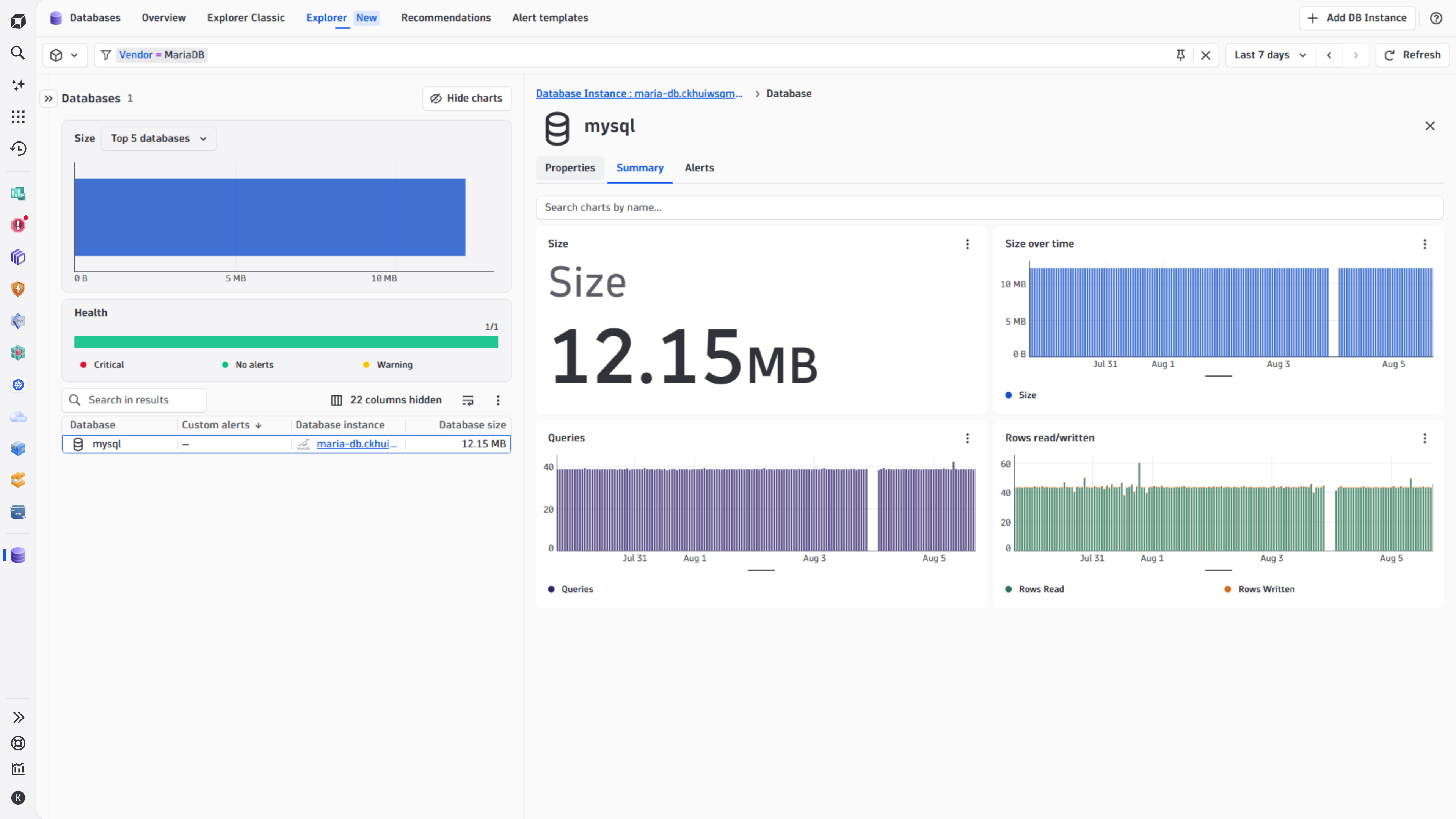Open the problems app with red notification dot
This screenshot has height=819, width=1456.
click(x=18, y=225)
